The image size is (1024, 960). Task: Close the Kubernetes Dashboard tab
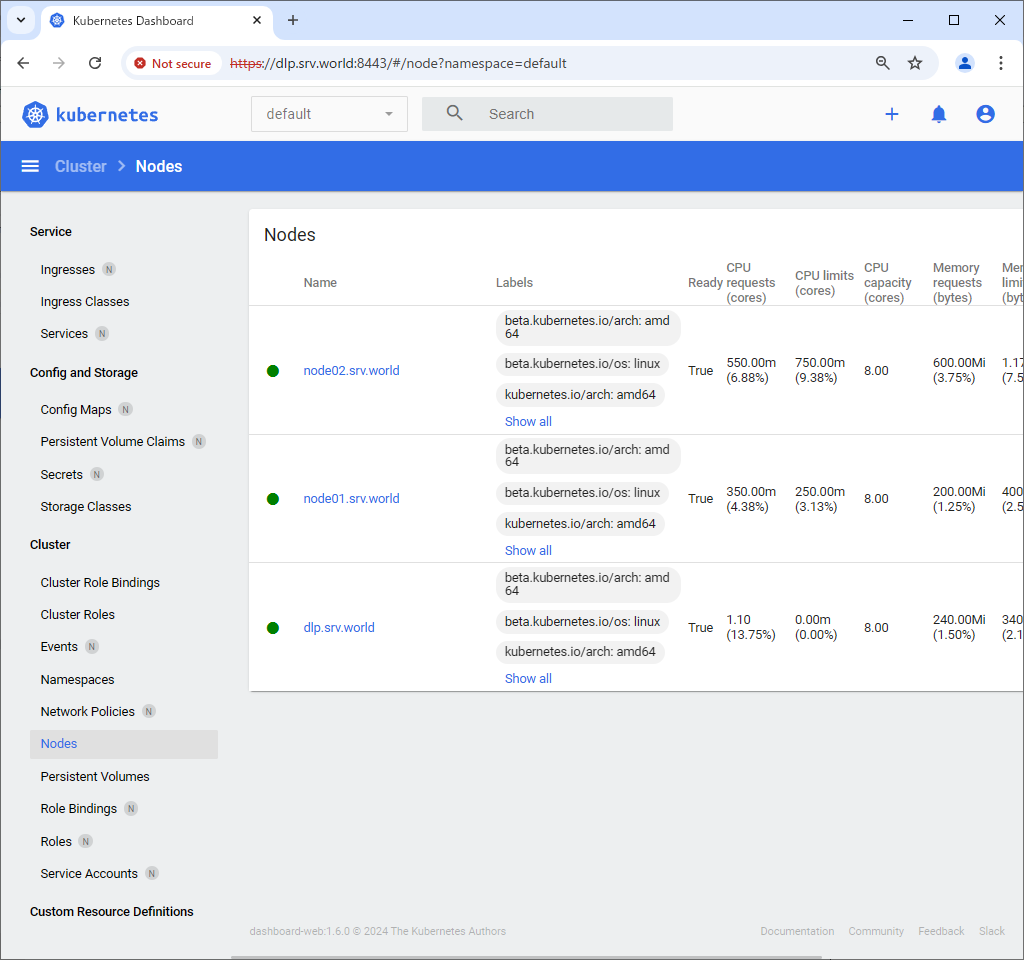click(x=257, y=20)
